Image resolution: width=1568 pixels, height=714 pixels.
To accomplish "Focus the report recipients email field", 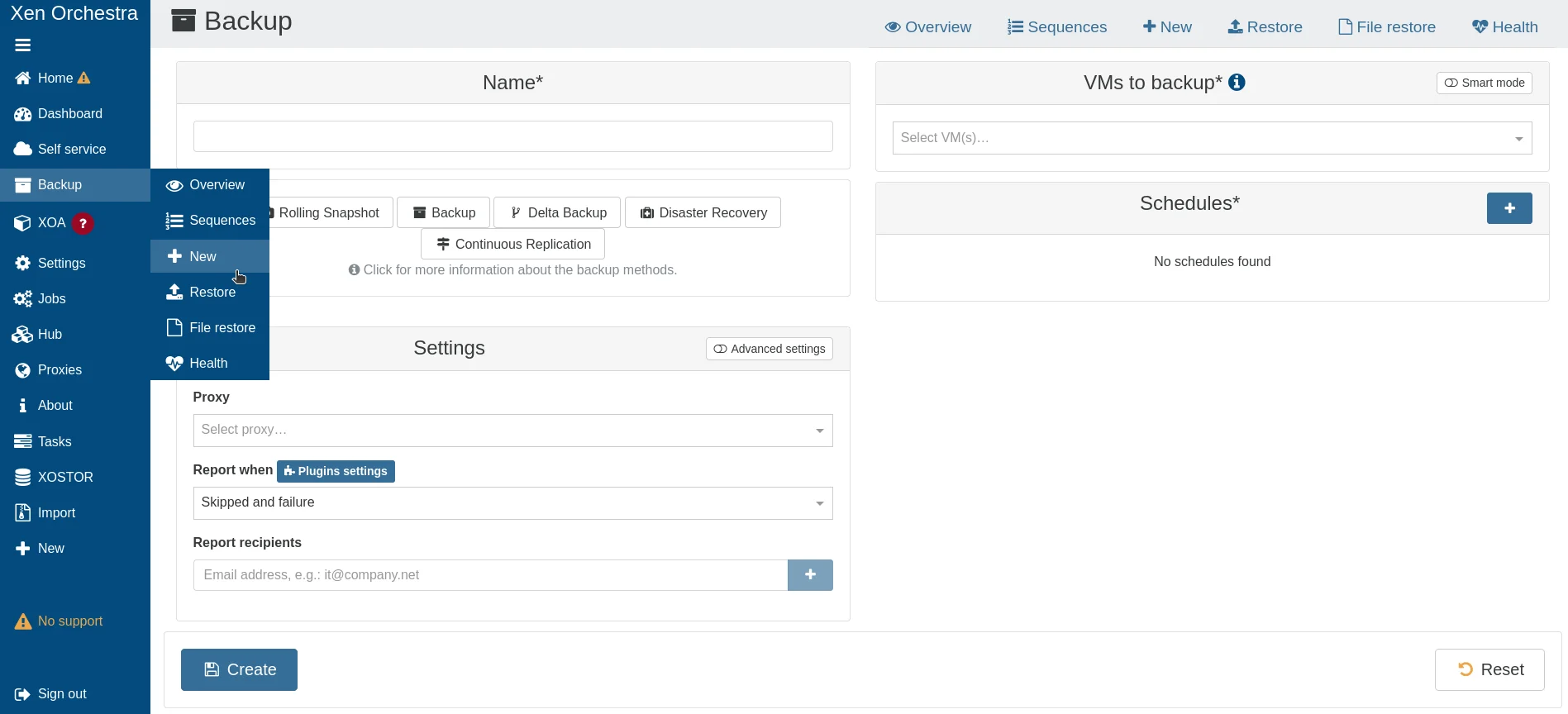I will tap(490, 575).
